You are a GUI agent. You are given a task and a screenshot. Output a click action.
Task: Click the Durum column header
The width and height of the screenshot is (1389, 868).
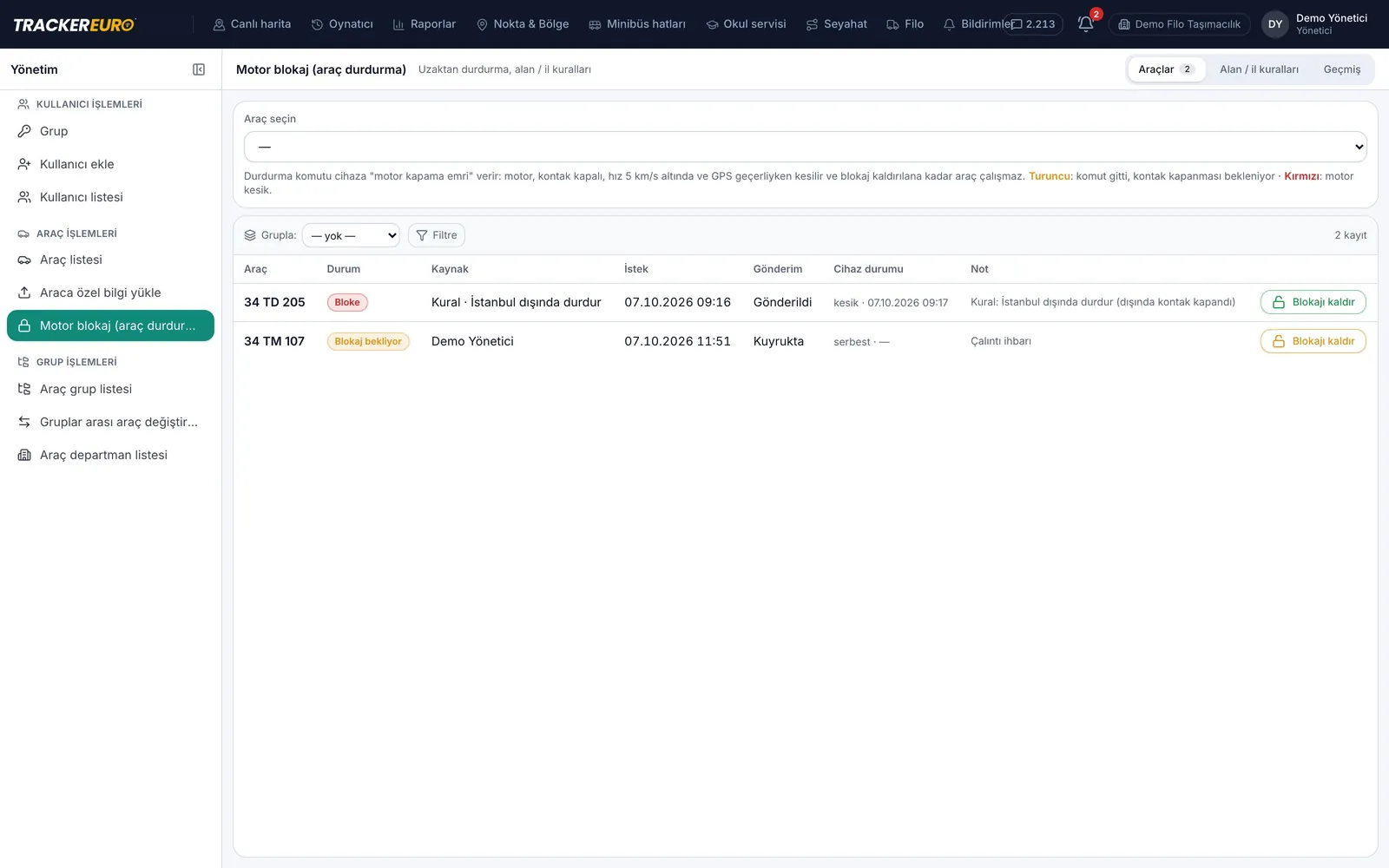tap(343, 269)
